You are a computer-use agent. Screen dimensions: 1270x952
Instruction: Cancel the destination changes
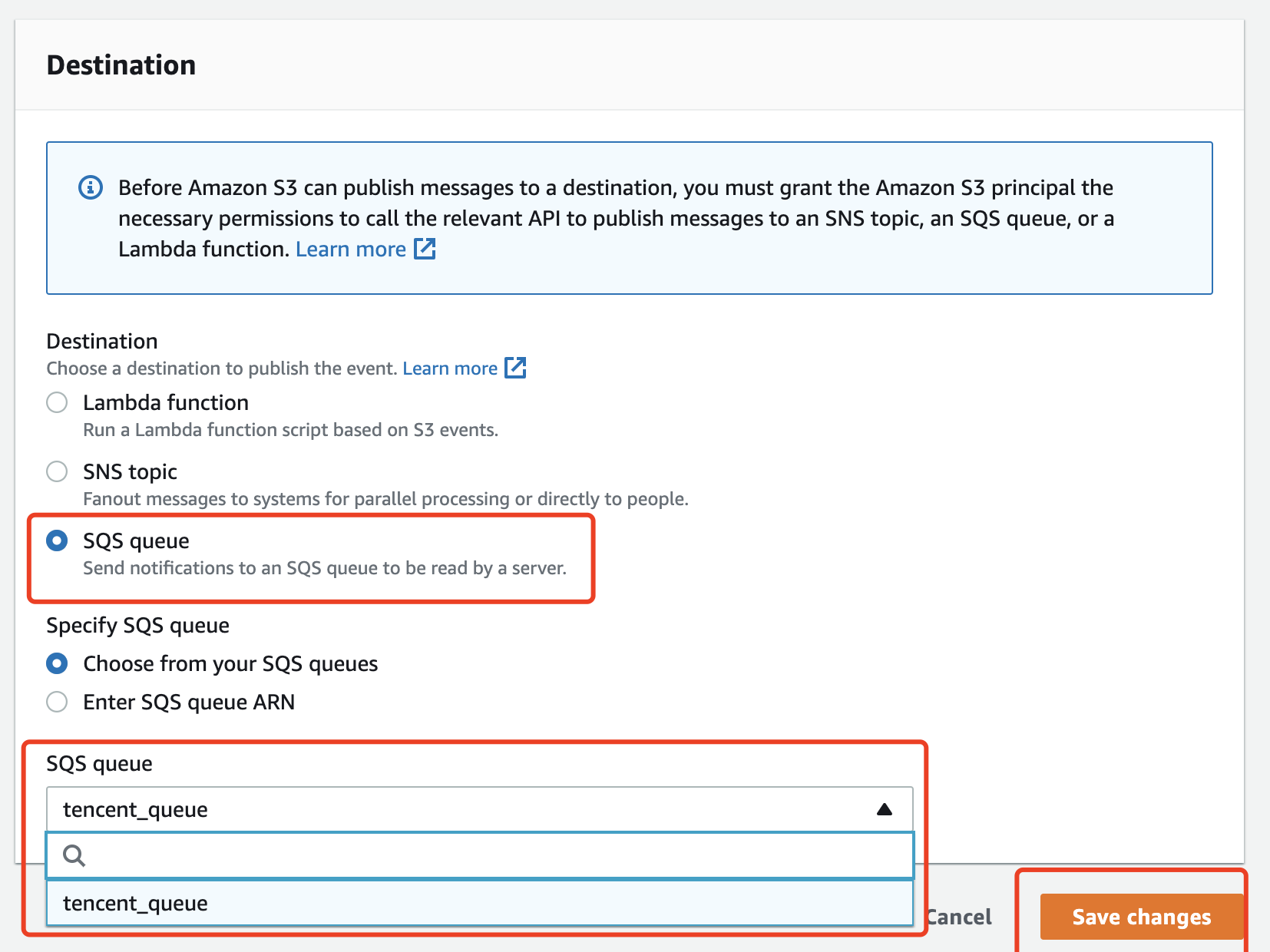coord(960,917)
